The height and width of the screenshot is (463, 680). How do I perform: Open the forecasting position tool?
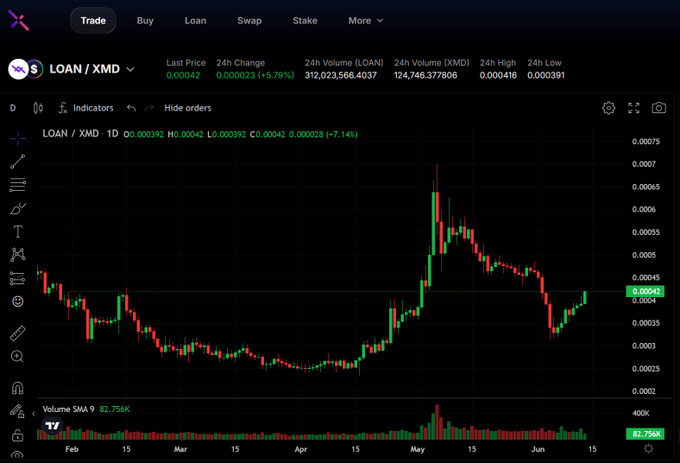(x=18, y=278)
